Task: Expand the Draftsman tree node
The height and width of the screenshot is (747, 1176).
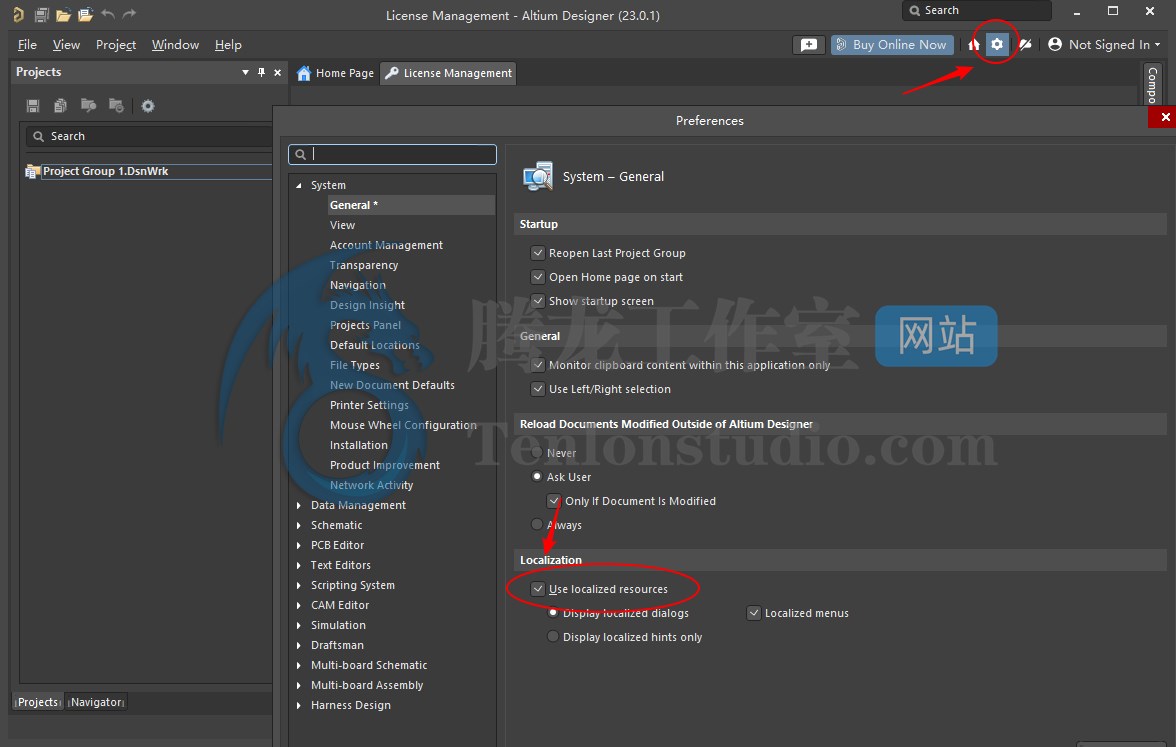Action: tap(298, 646)
